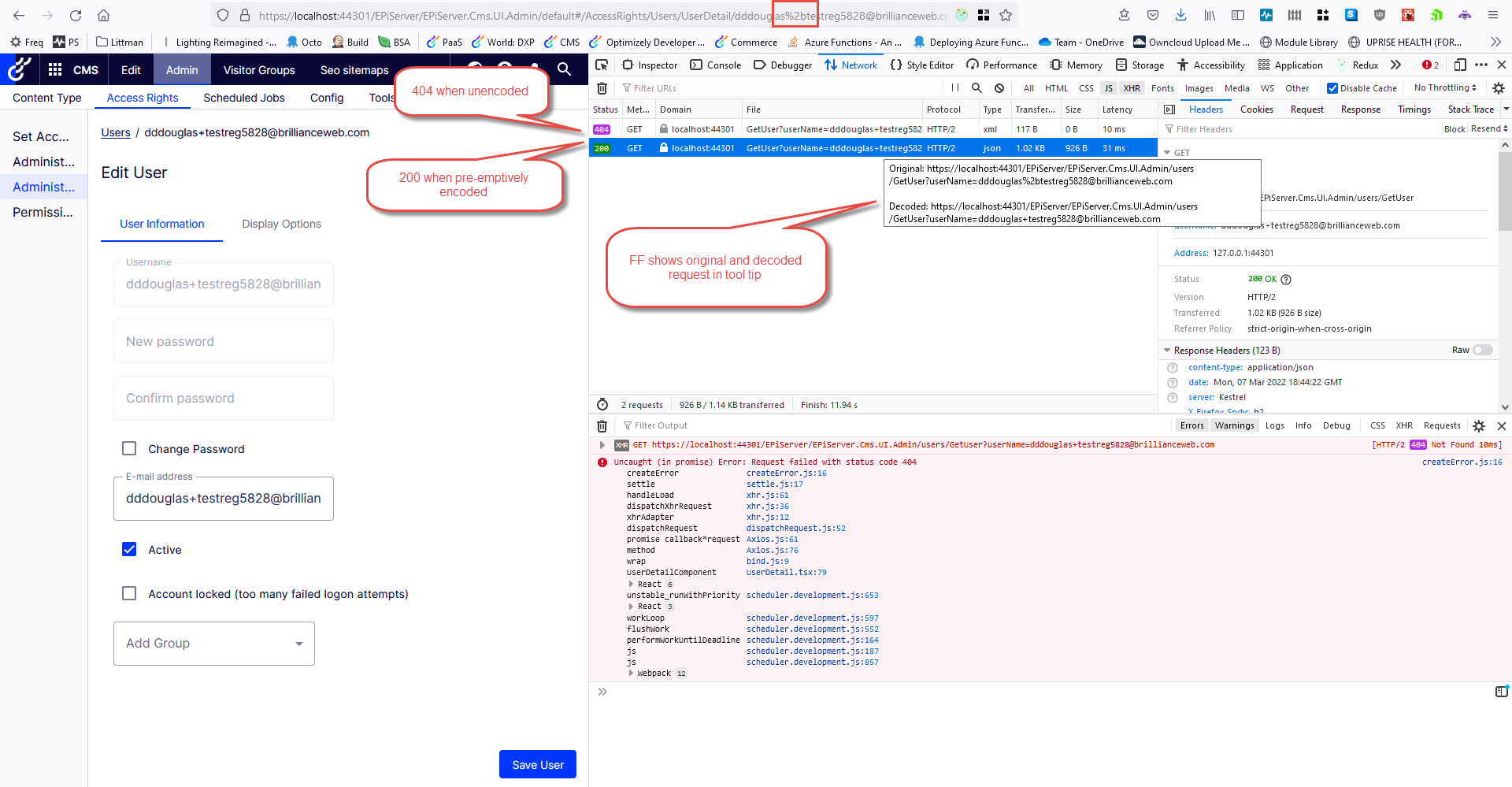Click the element picker icon in DevTools

[x=602, y=65]
